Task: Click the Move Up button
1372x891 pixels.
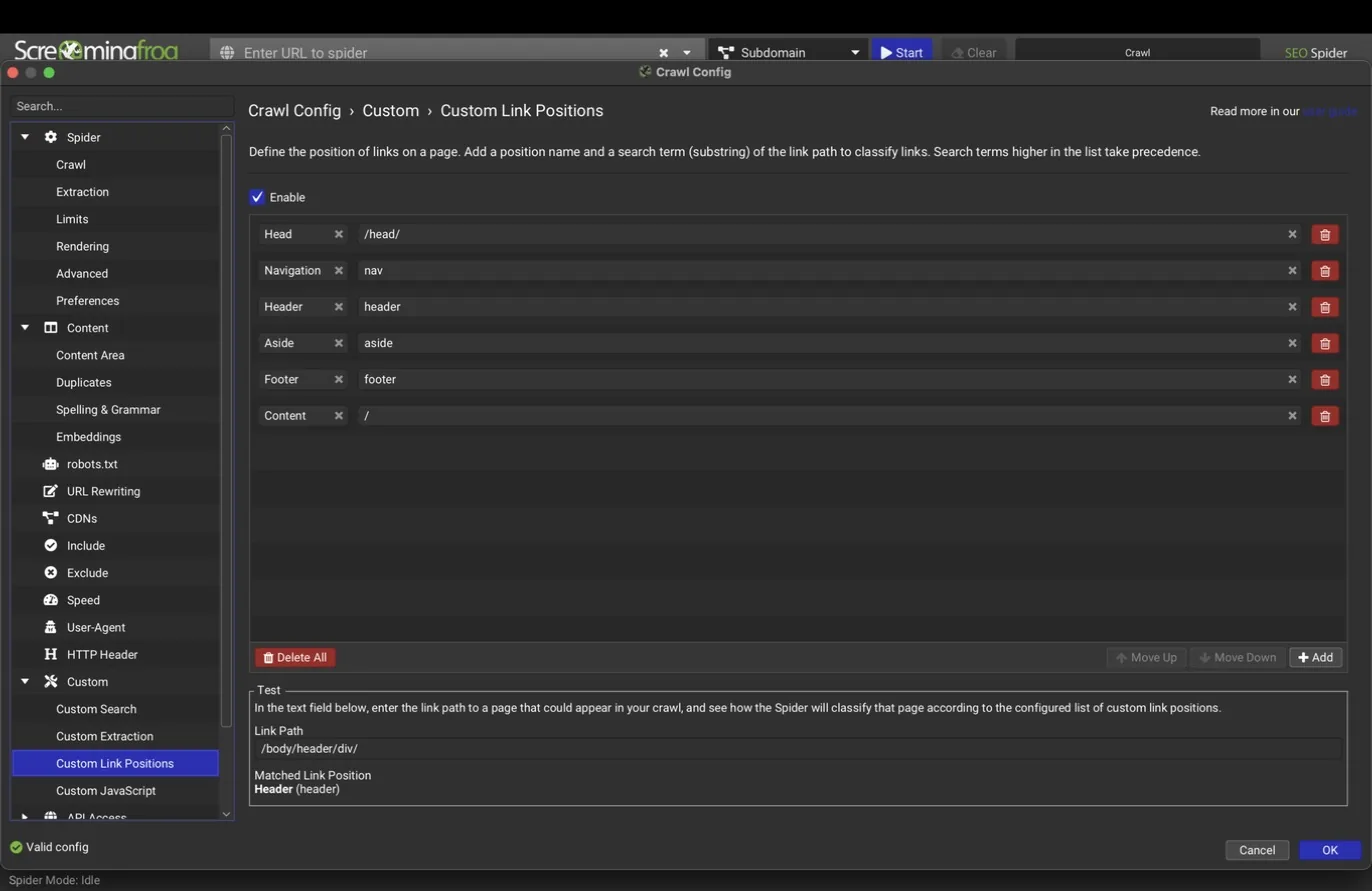Action: [x=1146, y=657]
